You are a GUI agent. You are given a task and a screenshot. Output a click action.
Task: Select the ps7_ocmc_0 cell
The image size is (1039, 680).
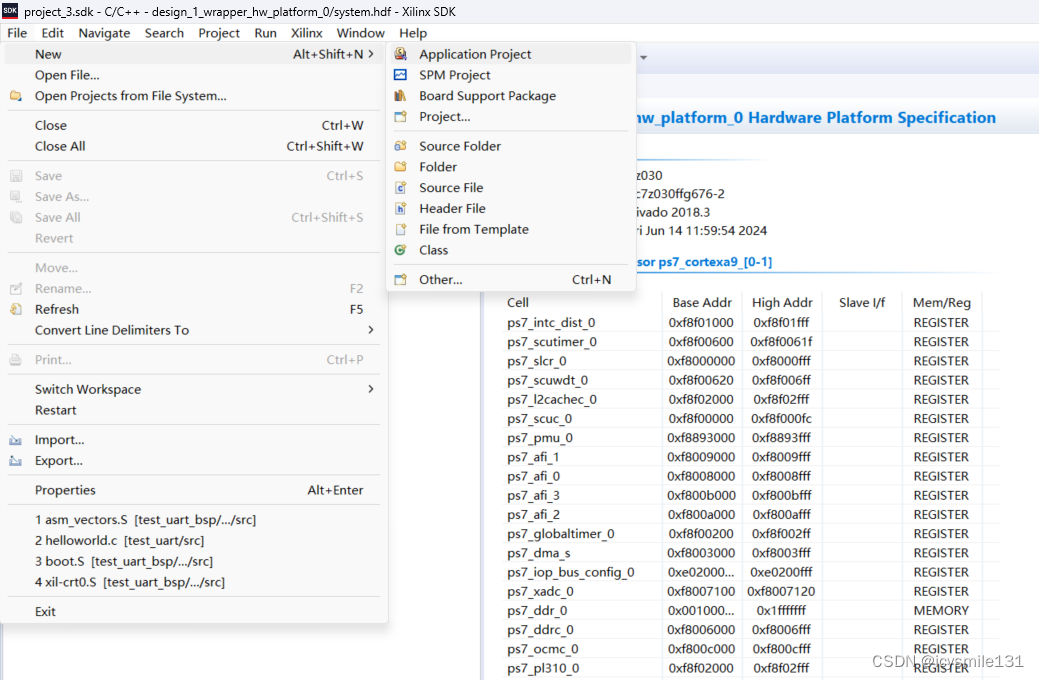click(x=543, y=649)
